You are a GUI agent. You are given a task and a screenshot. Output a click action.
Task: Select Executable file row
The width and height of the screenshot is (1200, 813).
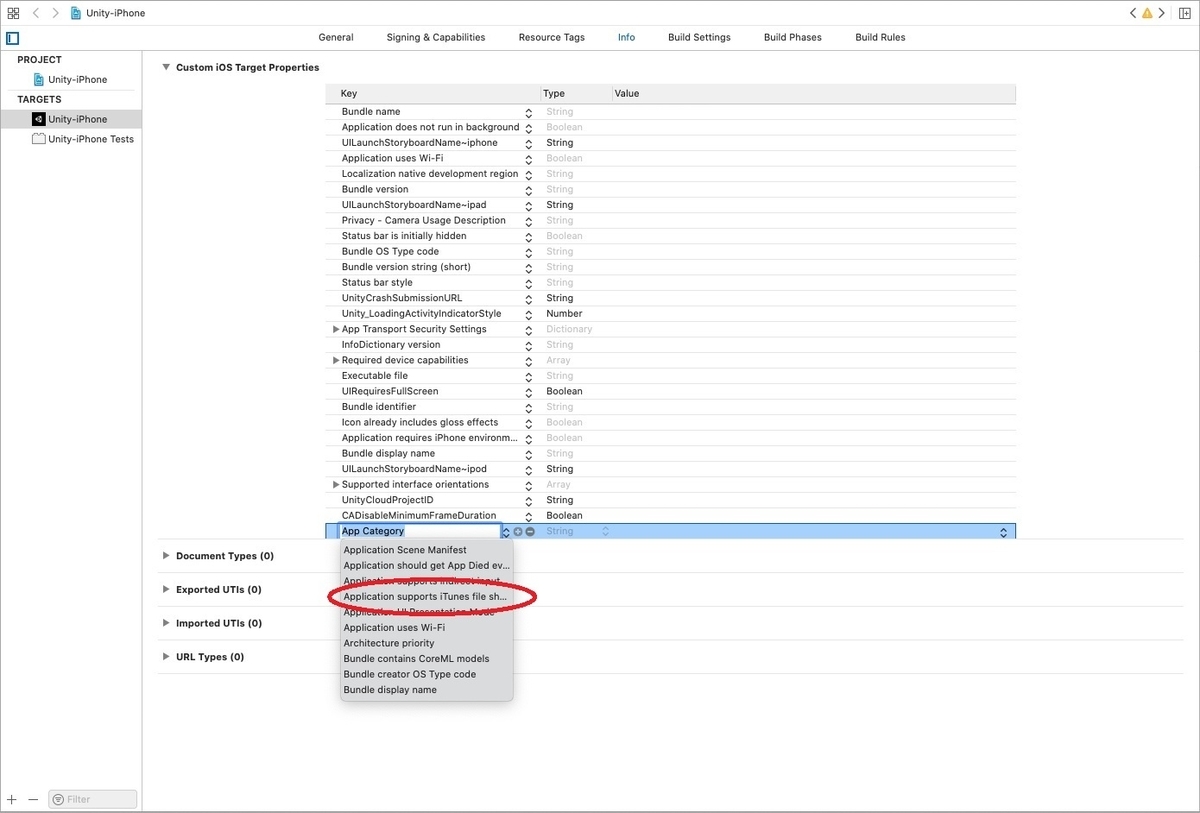670,376
